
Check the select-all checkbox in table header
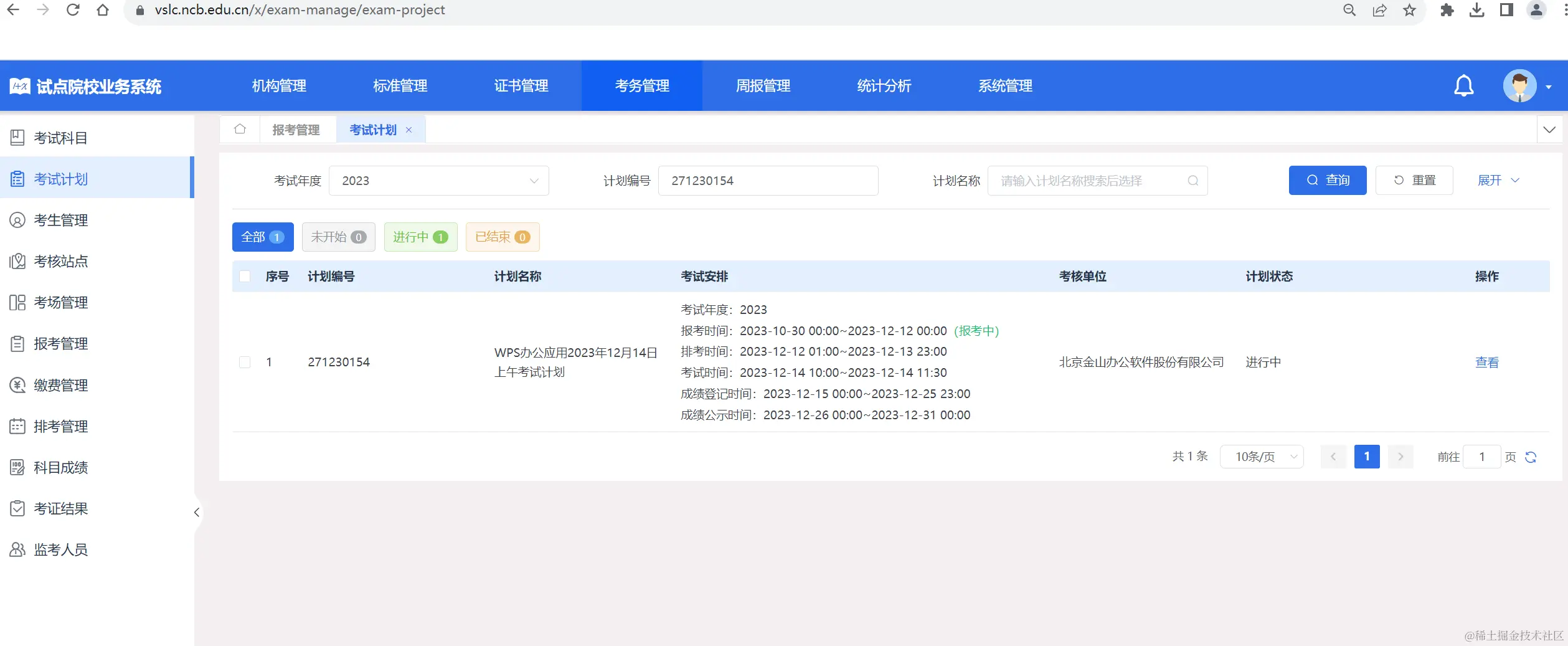click(245, 277)
